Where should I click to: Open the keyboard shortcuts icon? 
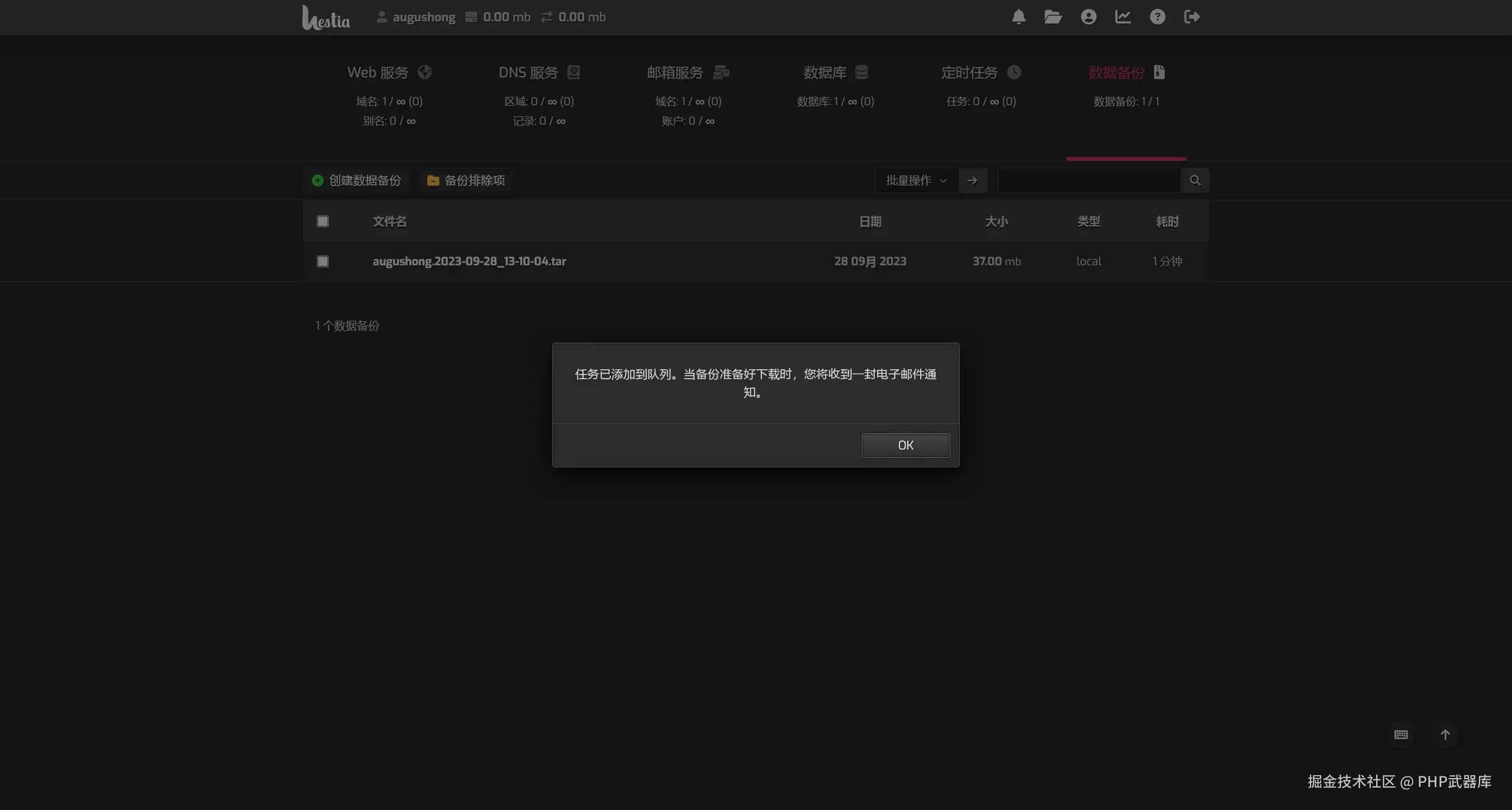[1401, 735]
